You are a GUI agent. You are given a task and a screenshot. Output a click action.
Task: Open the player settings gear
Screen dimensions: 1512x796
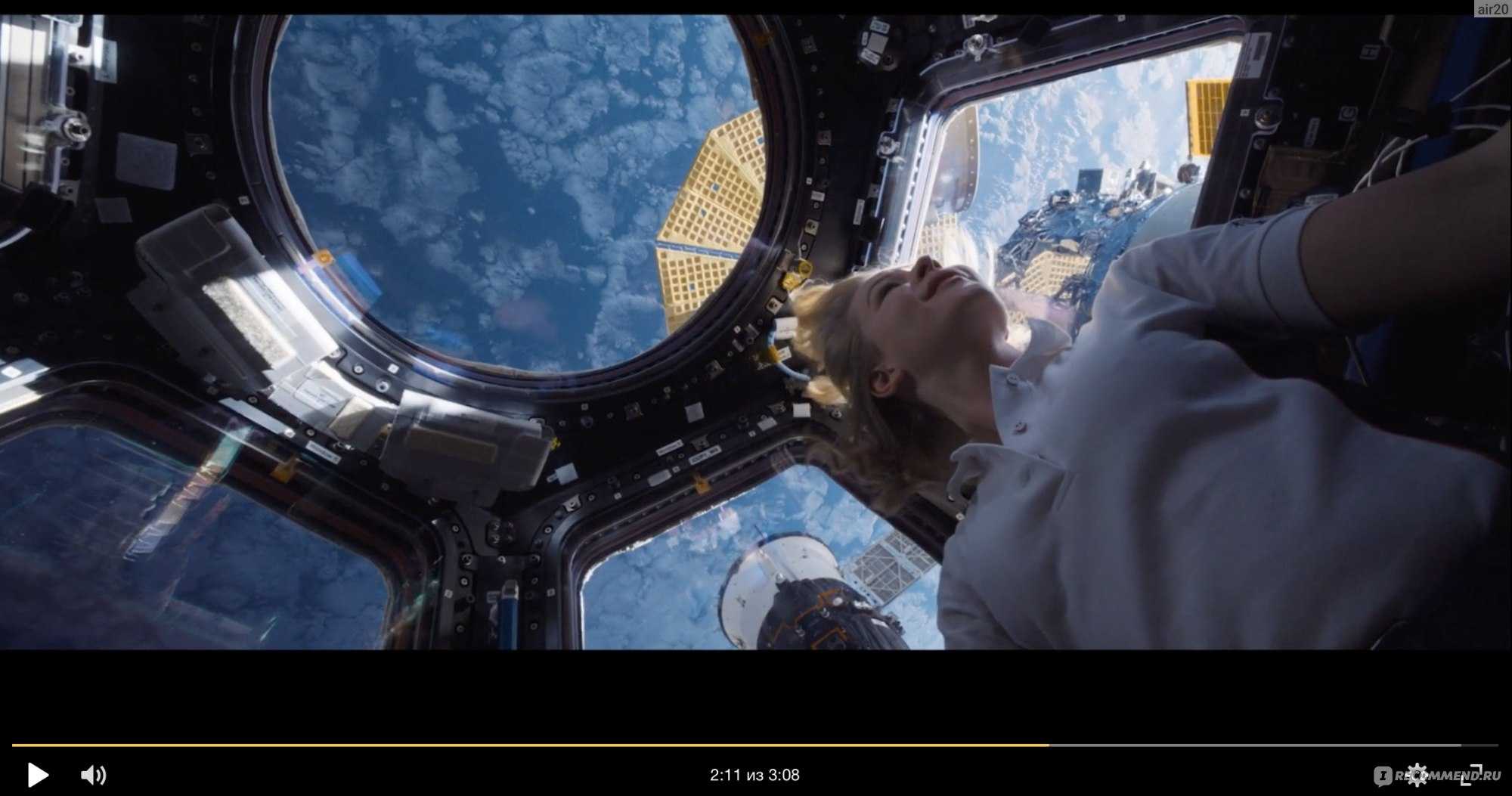[1417, 775]
